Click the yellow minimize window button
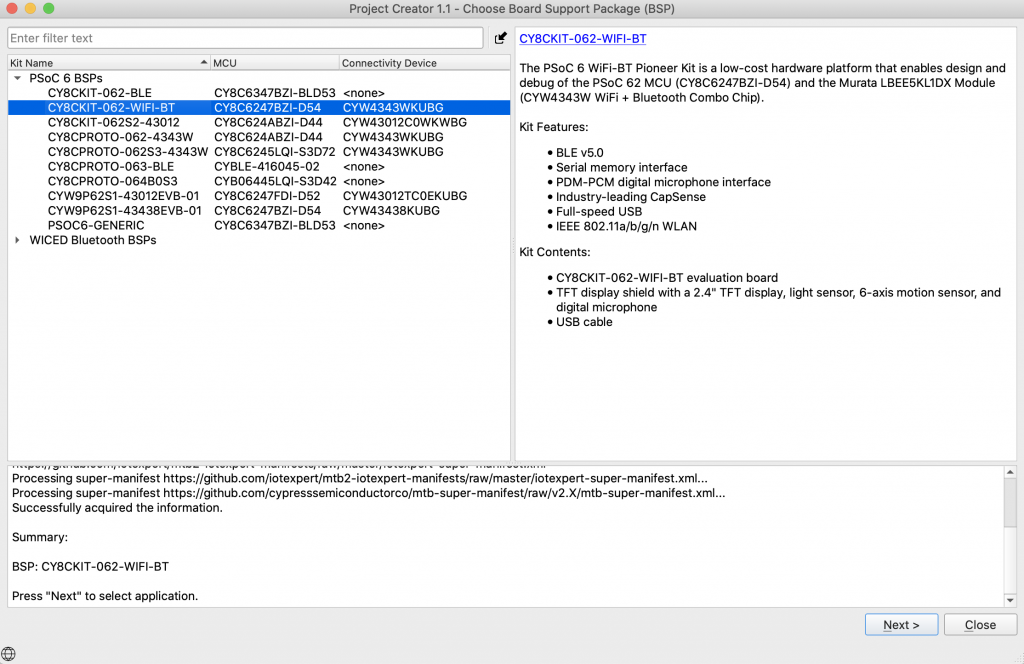 30,8
